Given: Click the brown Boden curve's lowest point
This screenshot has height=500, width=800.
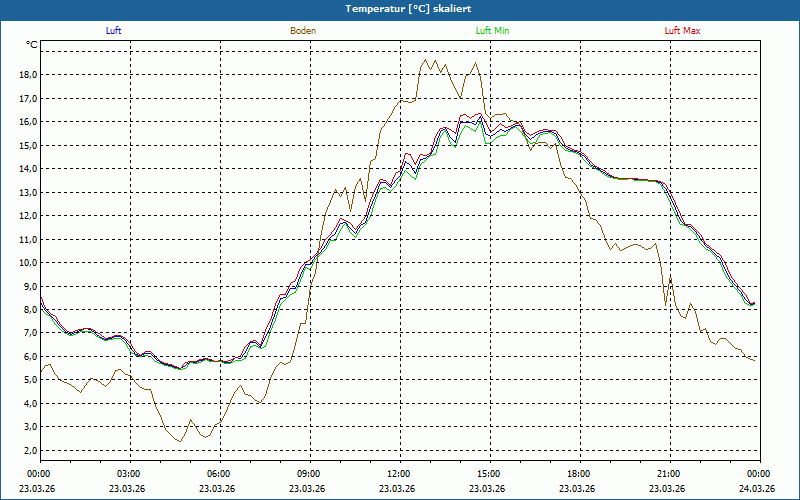Looking at the screenshot, I should pyautogui.click(x=180, y=441).
